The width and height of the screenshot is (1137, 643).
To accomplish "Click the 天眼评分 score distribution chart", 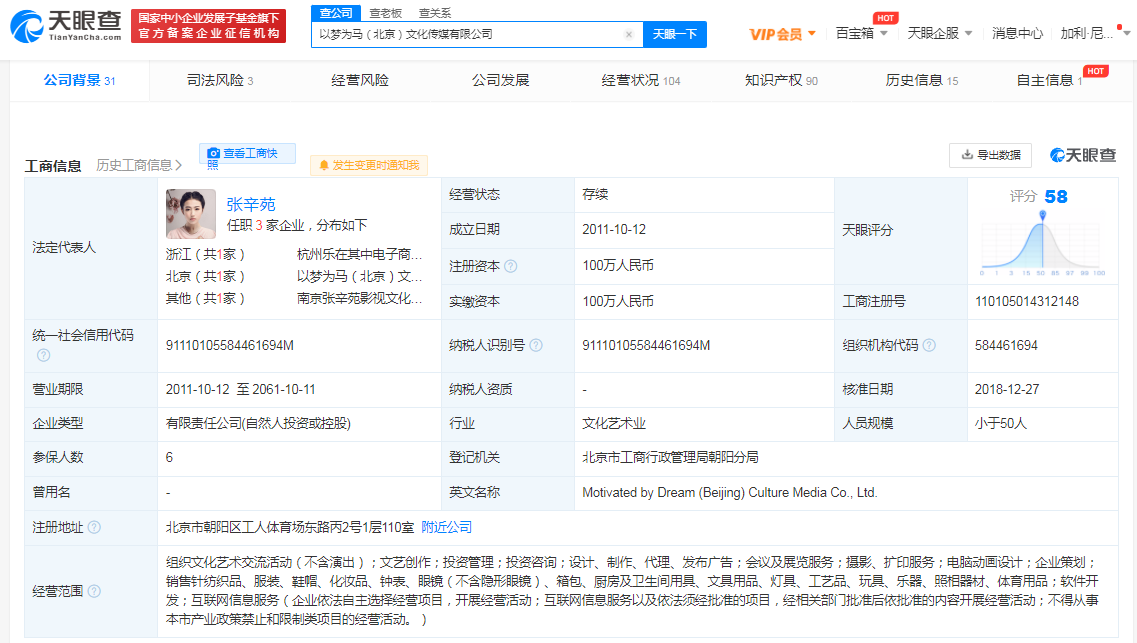I will [1042, 243].
